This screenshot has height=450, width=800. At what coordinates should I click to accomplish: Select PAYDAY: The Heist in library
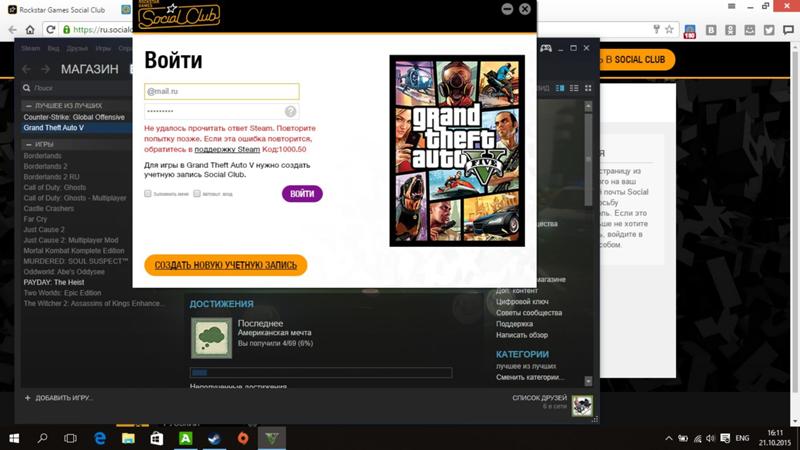tap(54, 282)
